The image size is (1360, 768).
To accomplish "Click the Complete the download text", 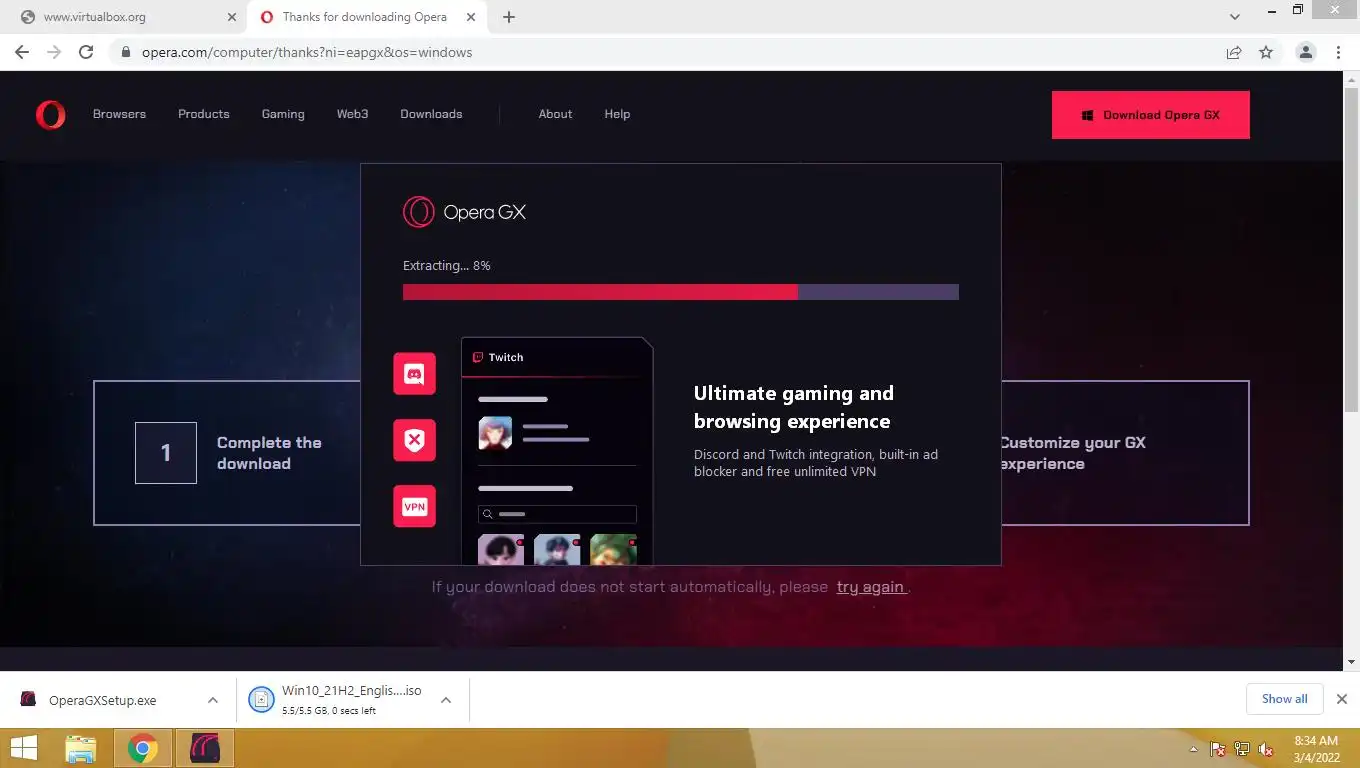I will [x=269, y=453].
